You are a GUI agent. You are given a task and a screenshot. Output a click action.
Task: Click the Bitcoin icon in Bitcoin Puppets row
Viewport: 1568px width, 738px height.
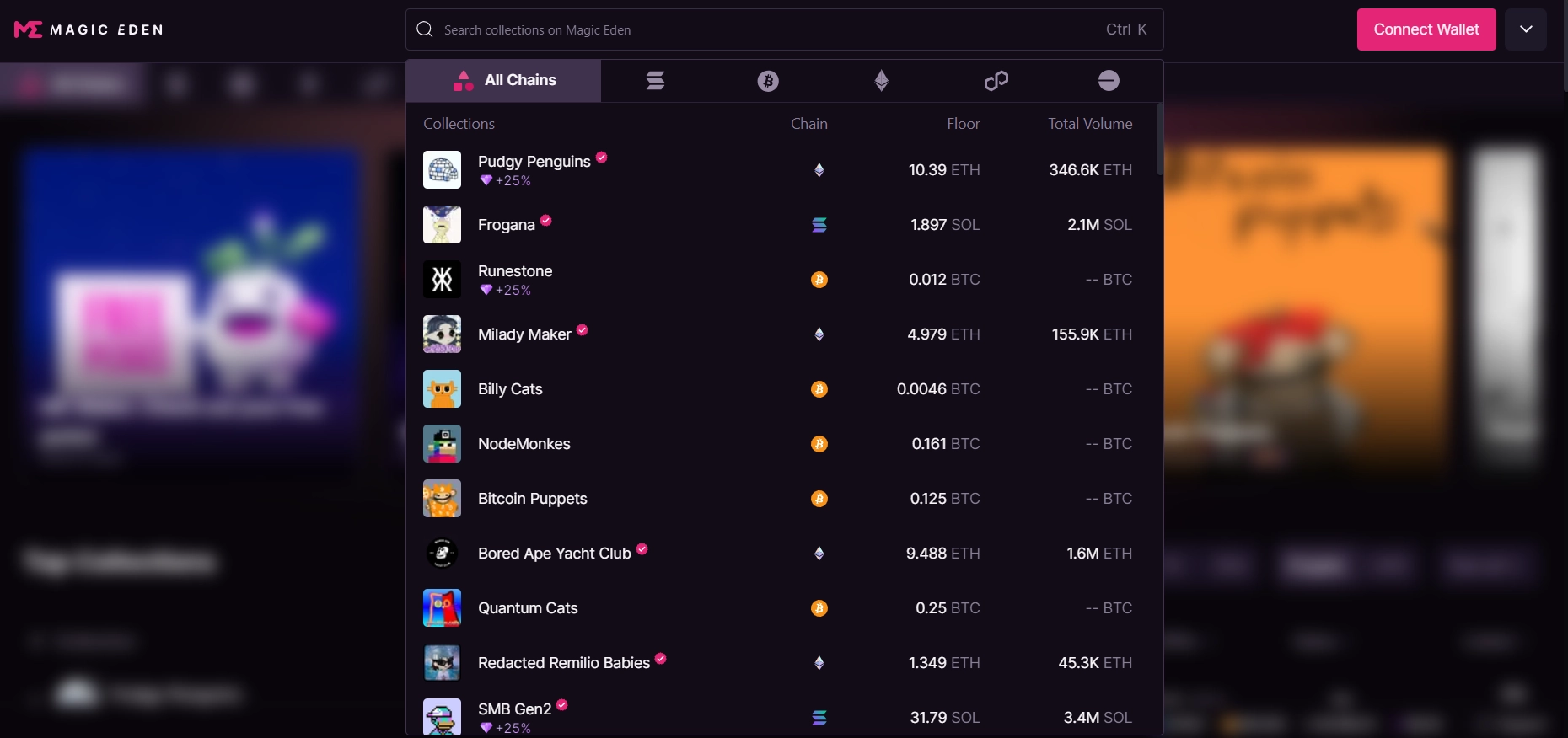pos(819,499)
